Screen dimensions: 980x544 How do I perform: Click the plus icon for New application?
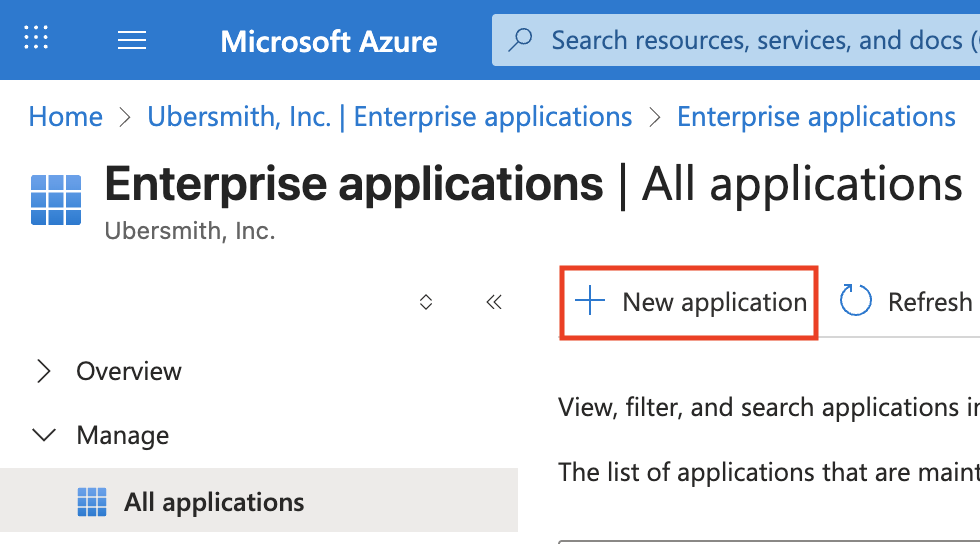[x=591, y=301]
